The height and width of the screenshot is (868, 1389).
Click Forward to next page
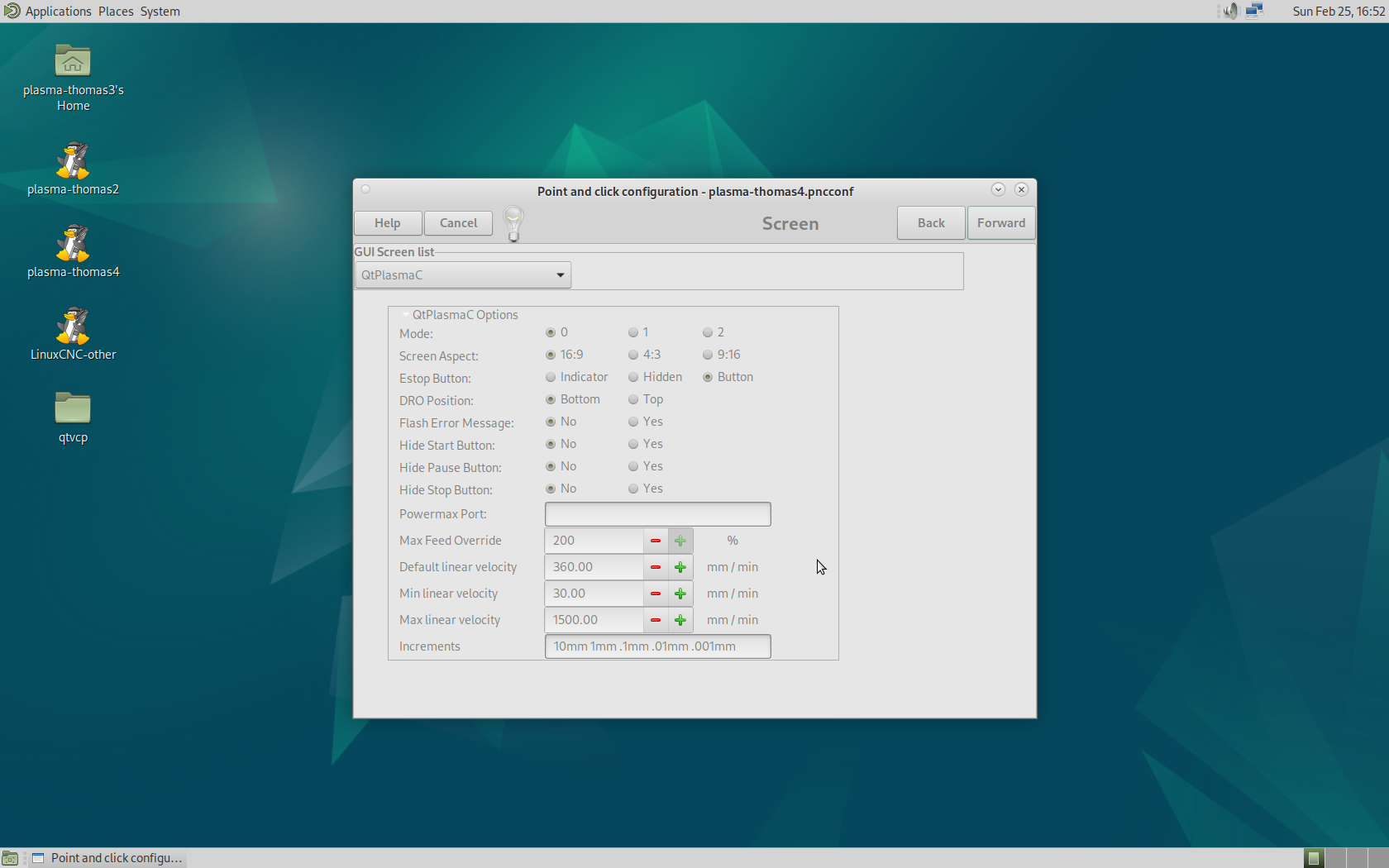(x=1001, y=223)
